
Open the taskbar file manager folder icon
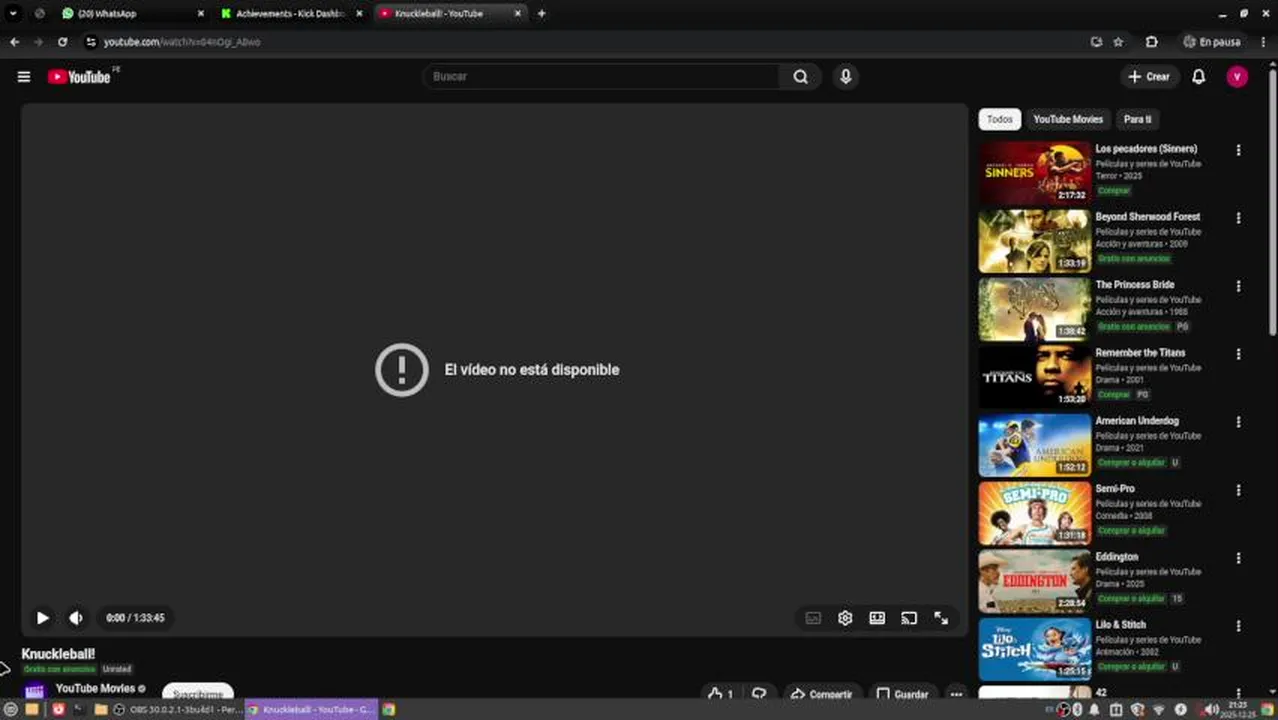tap(100, 709)
